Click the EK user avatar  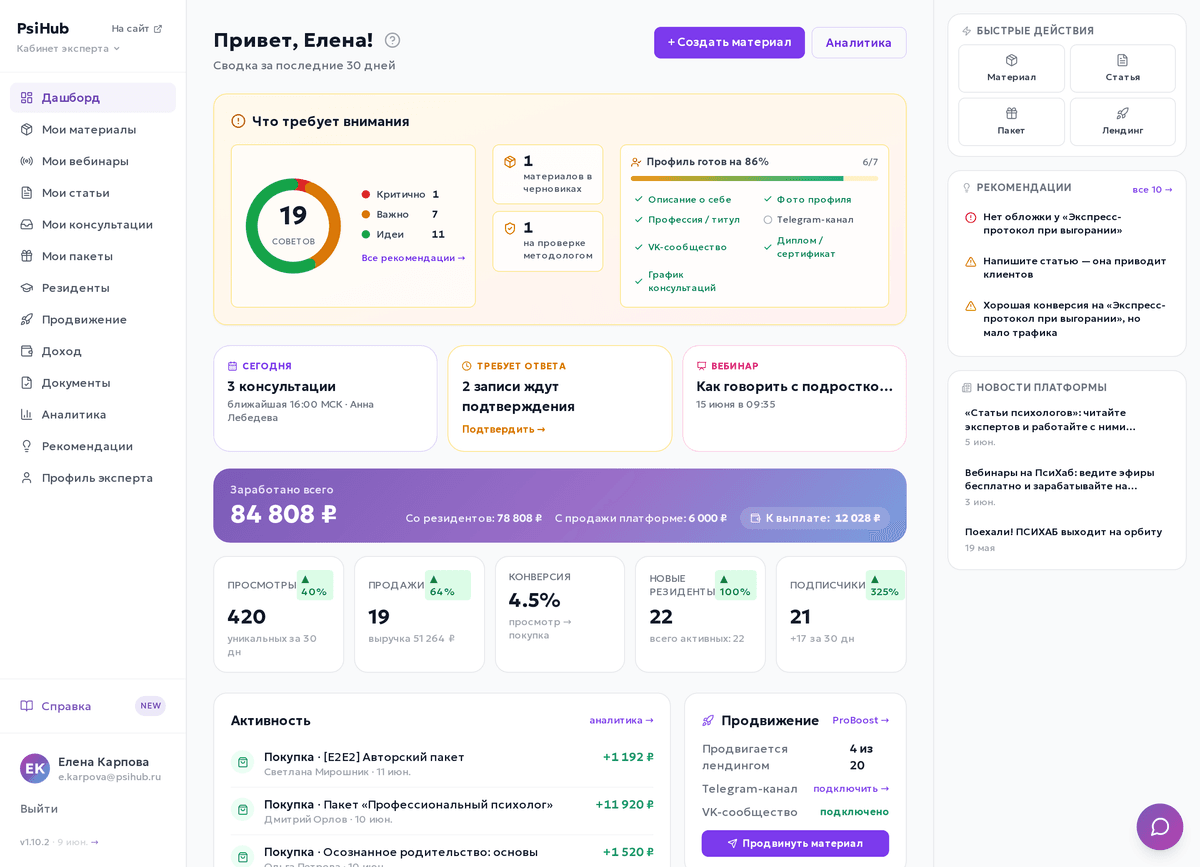pos(35,768)
